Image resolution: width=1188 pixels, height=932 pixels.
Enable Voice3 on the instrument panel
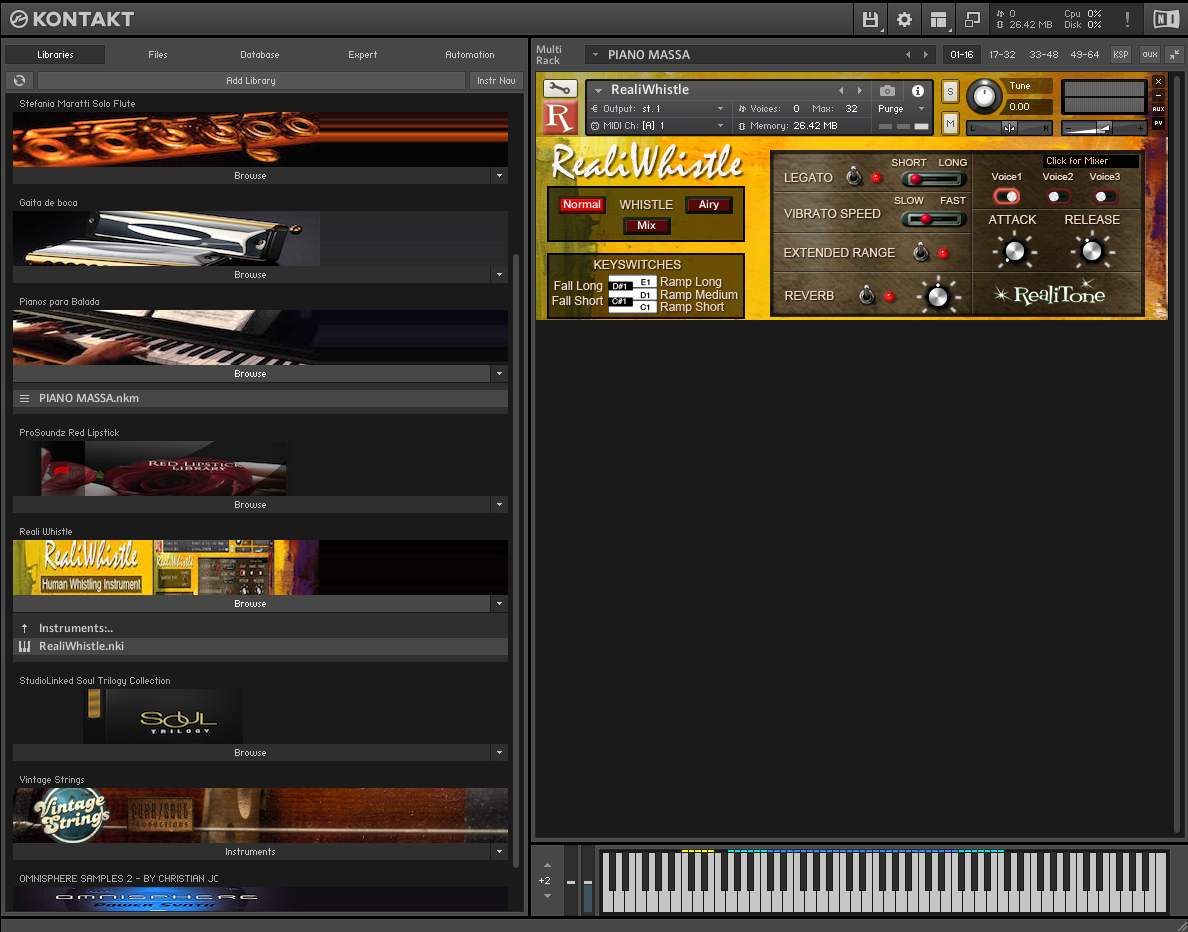coord(1105,196)
